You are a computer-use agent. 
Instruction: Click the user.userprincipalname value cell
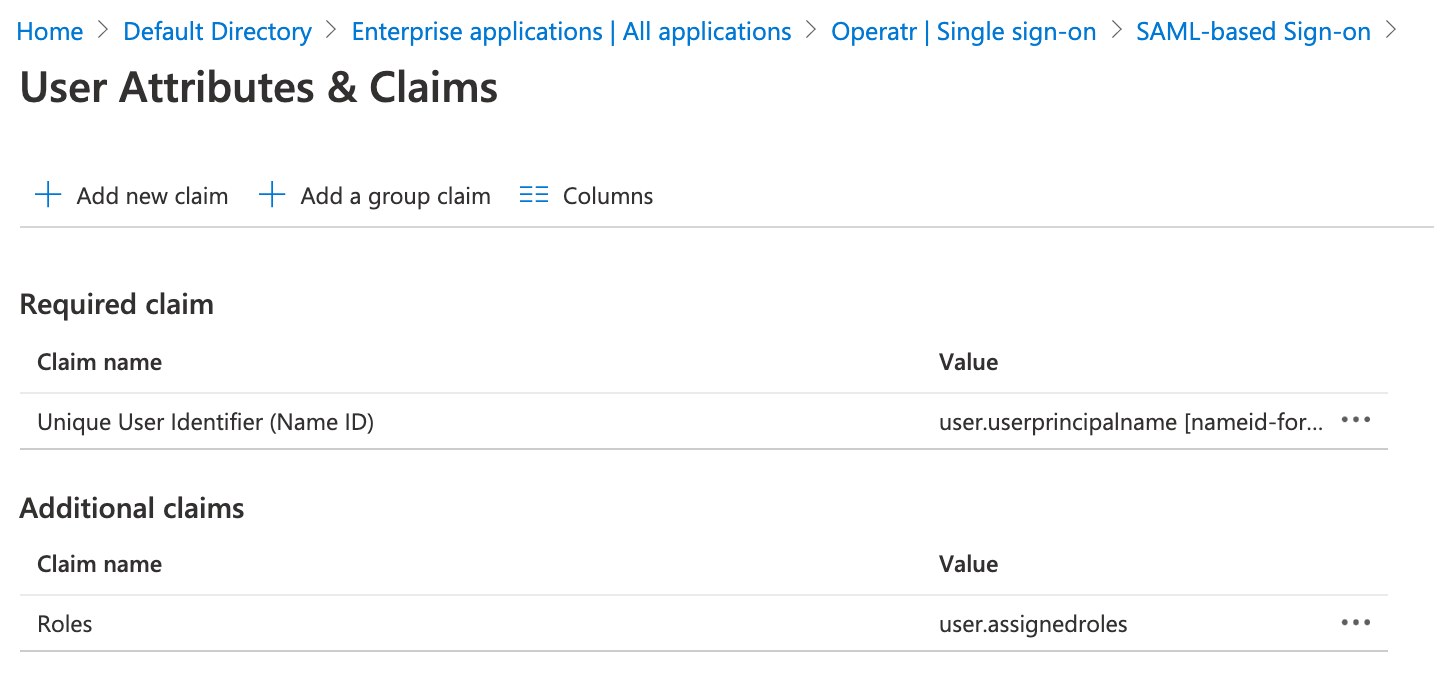point(1130,423)
